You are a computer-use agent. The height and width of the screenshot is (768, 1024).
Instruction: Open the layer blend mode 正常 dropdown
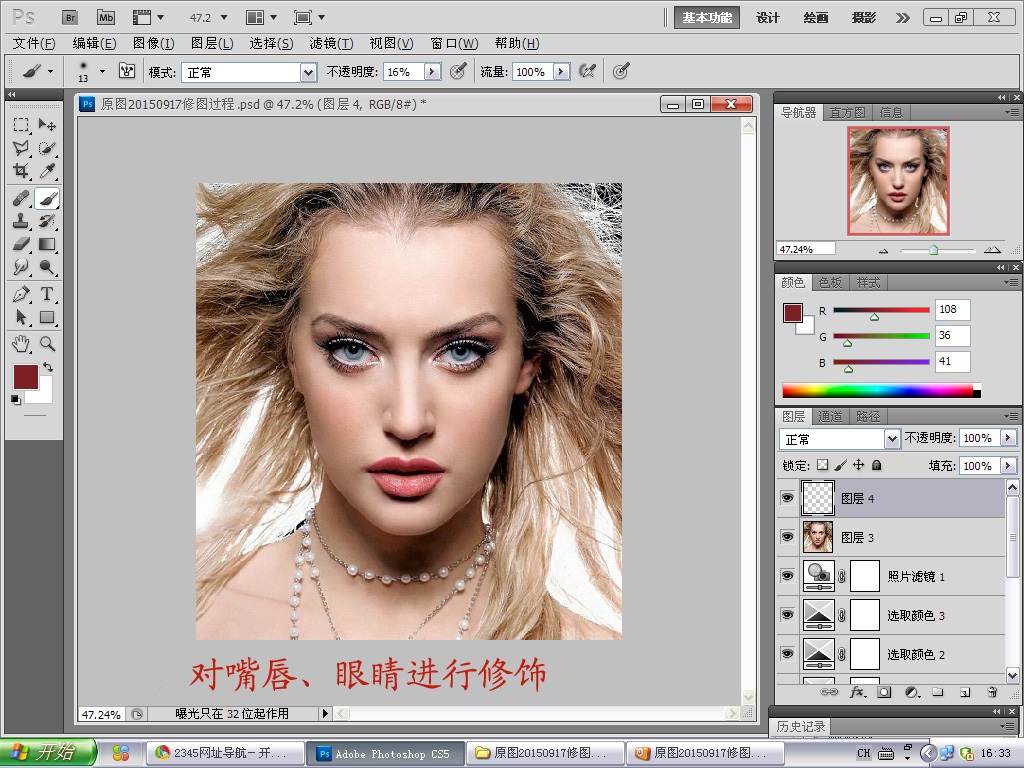click(x=892, y=439)
